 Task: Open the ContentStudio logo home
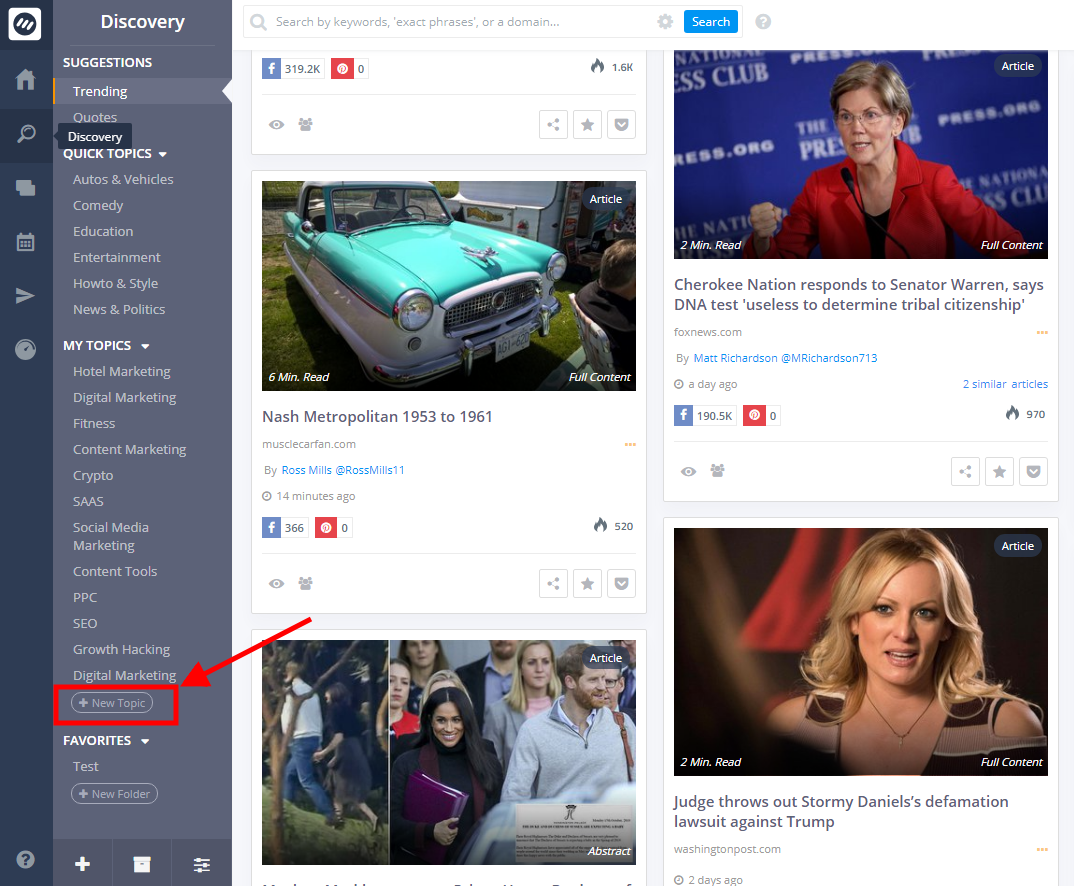[x=25, y=24]
